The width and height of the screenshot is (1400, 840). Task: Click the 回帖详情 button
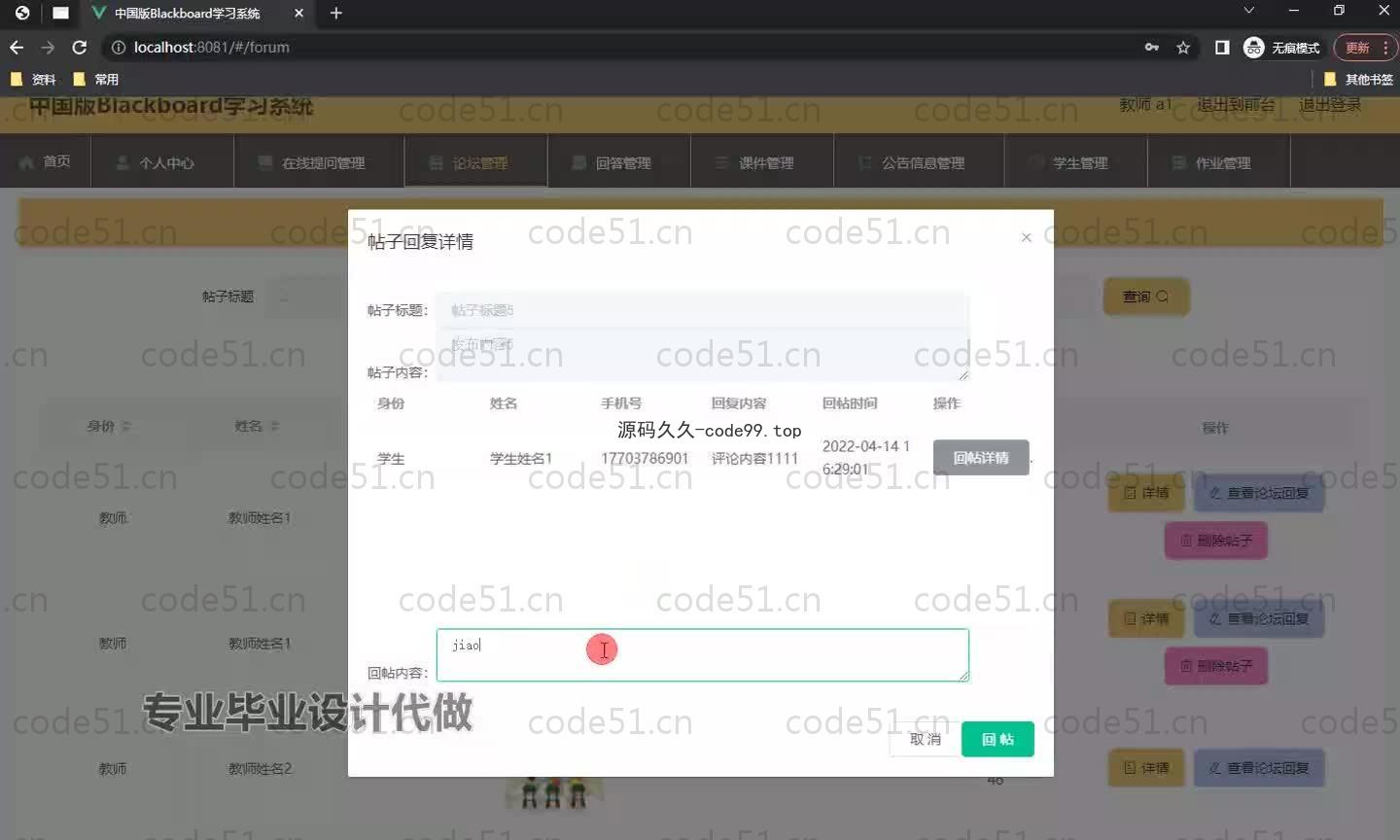tap(981, 457)
